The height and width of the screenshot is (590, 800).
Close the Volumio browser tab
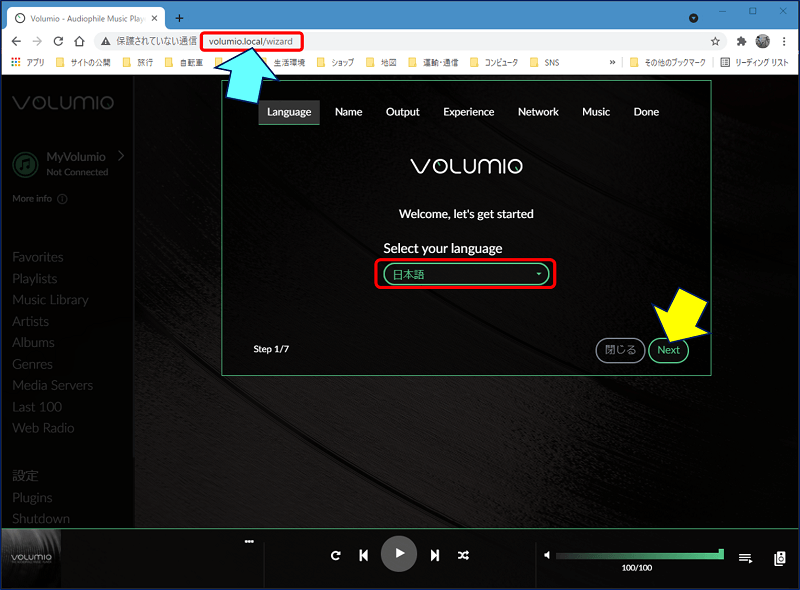coord(155,18)
